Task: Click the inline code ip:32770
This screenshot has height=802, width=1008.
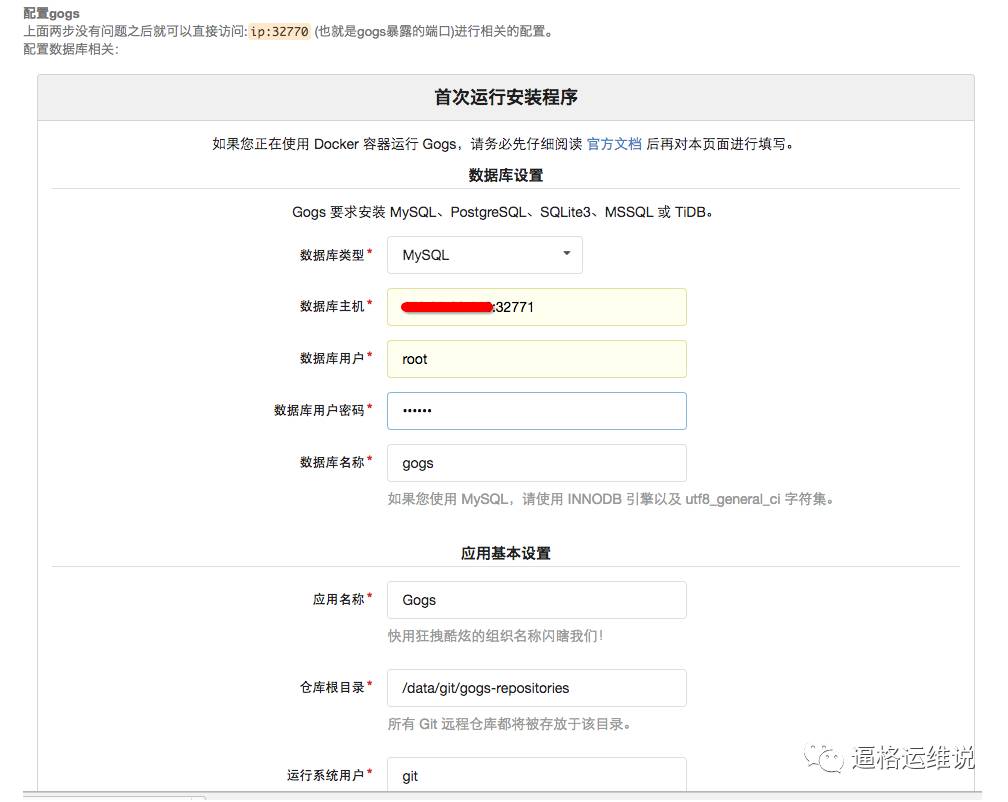Action: (x=280, y=31)
